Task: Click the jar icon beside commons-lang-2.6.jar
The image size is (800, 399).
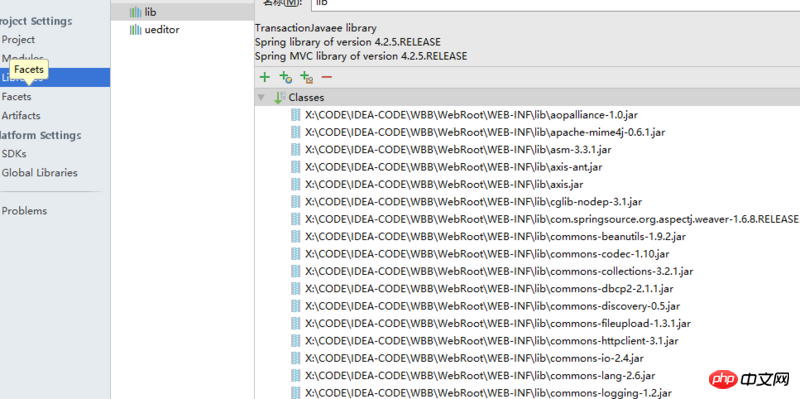Action: coord(295,375)
